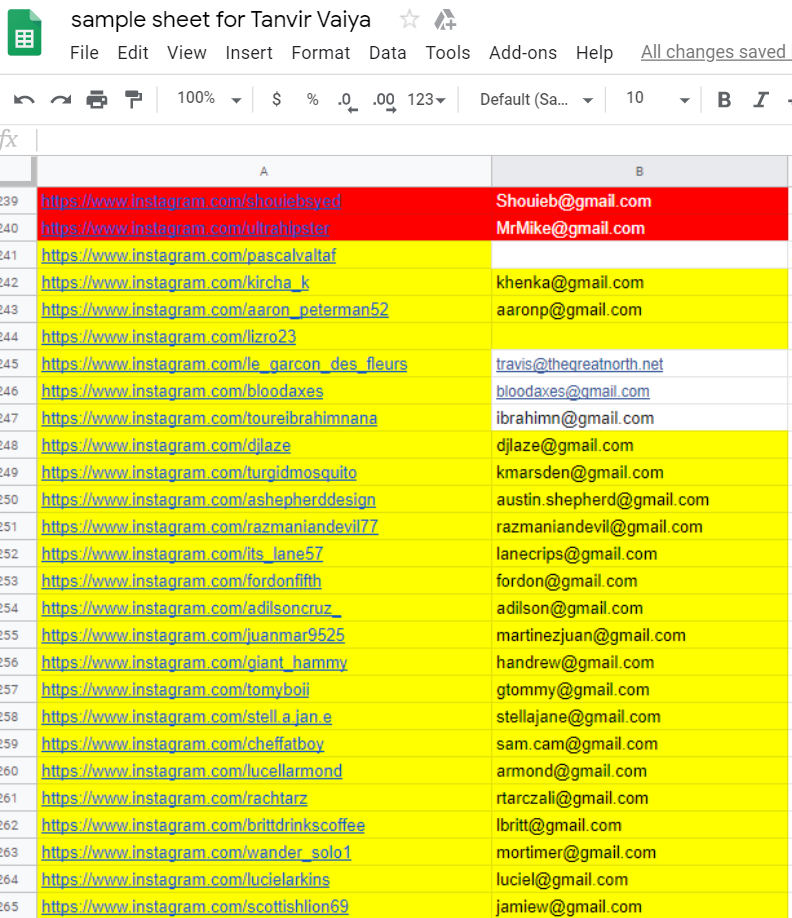Select cell with Shouieb@gmail.com
This screenshot has height=918, width=792.
point(639,201)
